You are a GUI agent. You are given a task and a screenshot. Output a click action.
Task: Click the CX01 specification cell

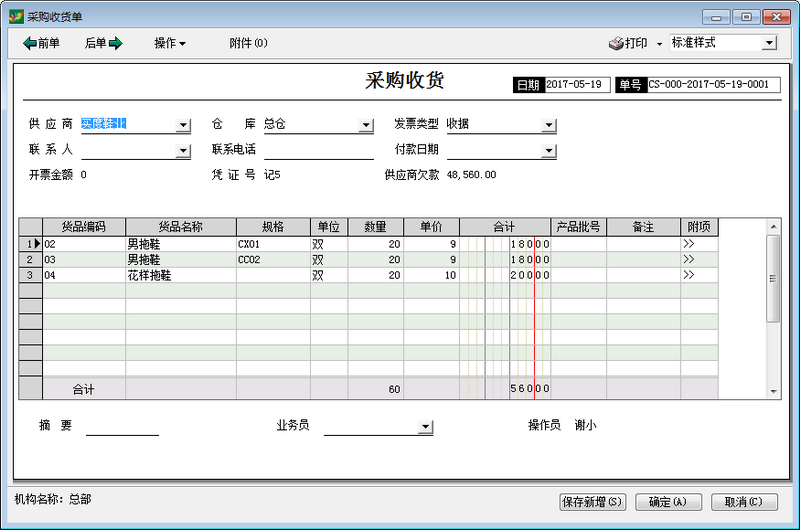(273, 244)
